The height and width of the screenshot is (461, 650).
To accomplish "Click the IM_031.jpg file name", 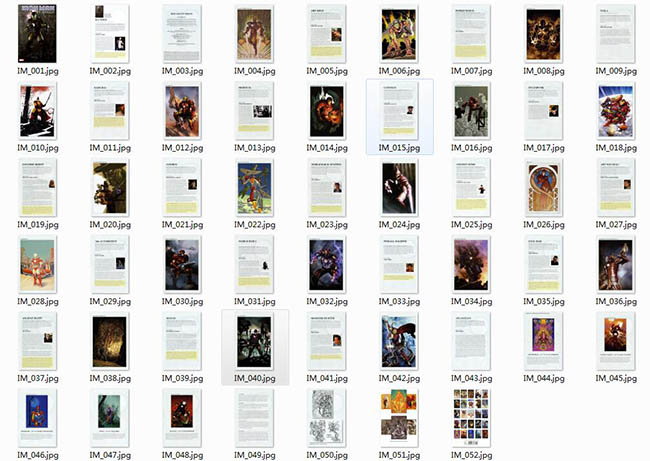I will [x=255, y=302].
